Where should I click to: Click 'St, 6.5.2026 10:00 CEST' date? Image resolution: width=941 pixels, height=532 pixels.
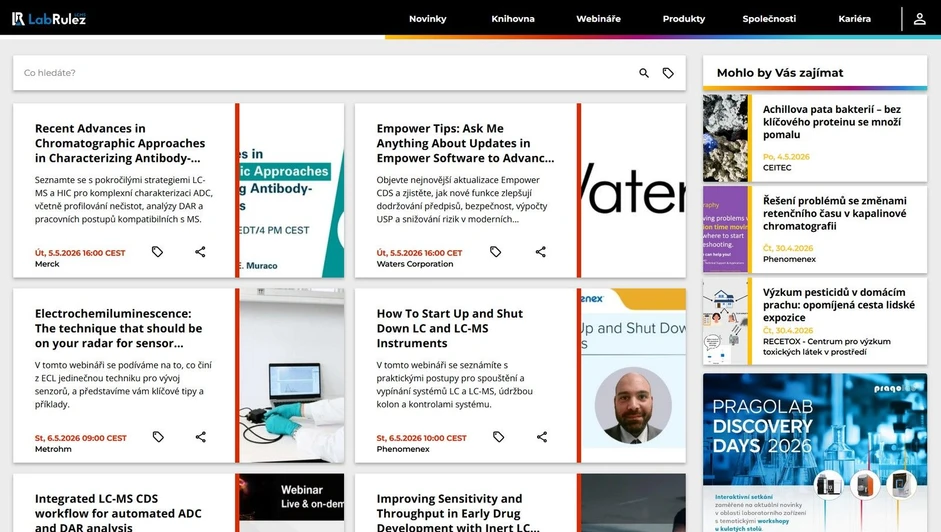(421, 438)
